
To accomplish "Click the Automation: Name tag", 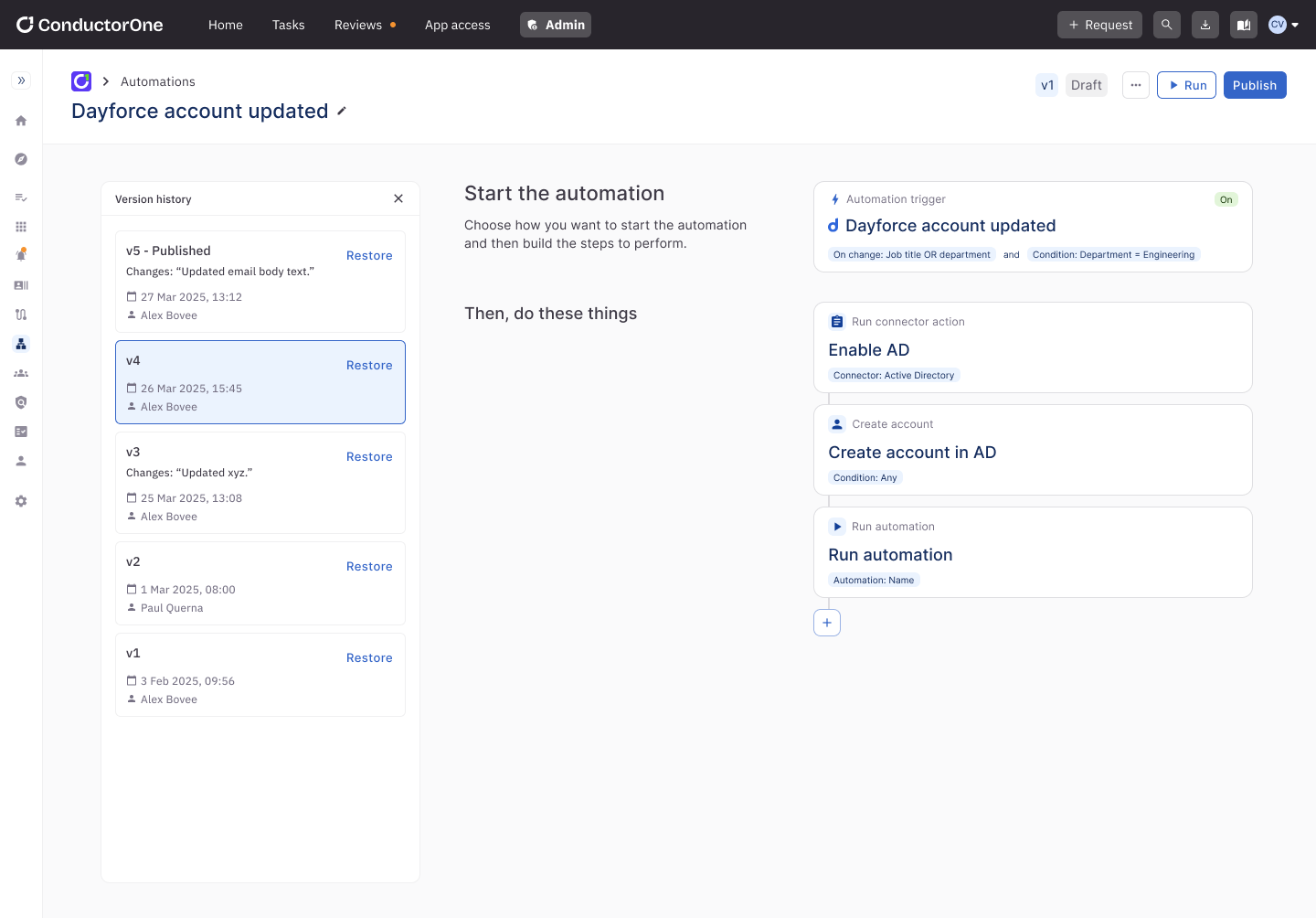I will (874, 580).
